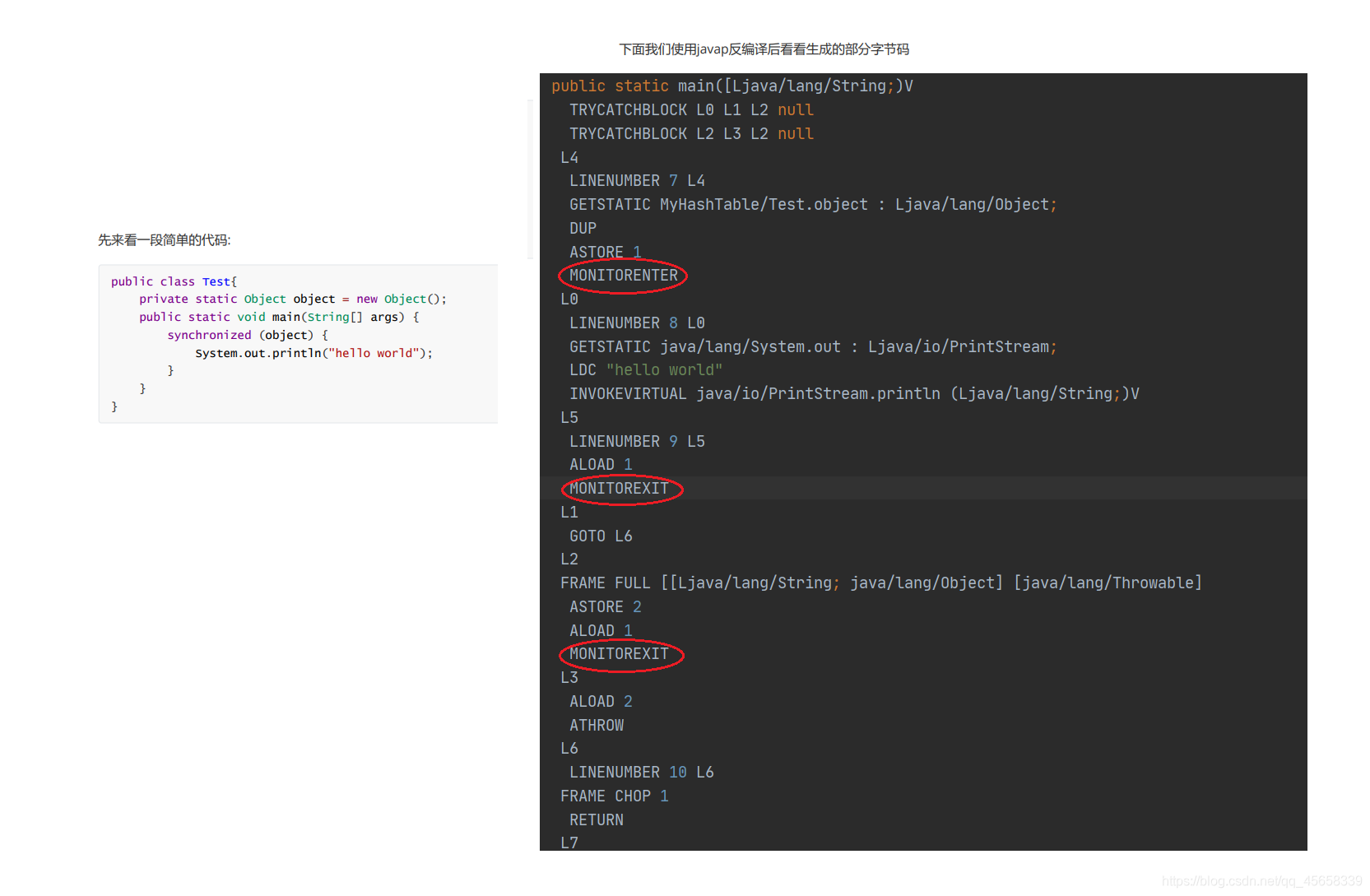Click the caption about javap decompiled bytecode
Viewport: 1370px width, 896px height.
point(764,49)
